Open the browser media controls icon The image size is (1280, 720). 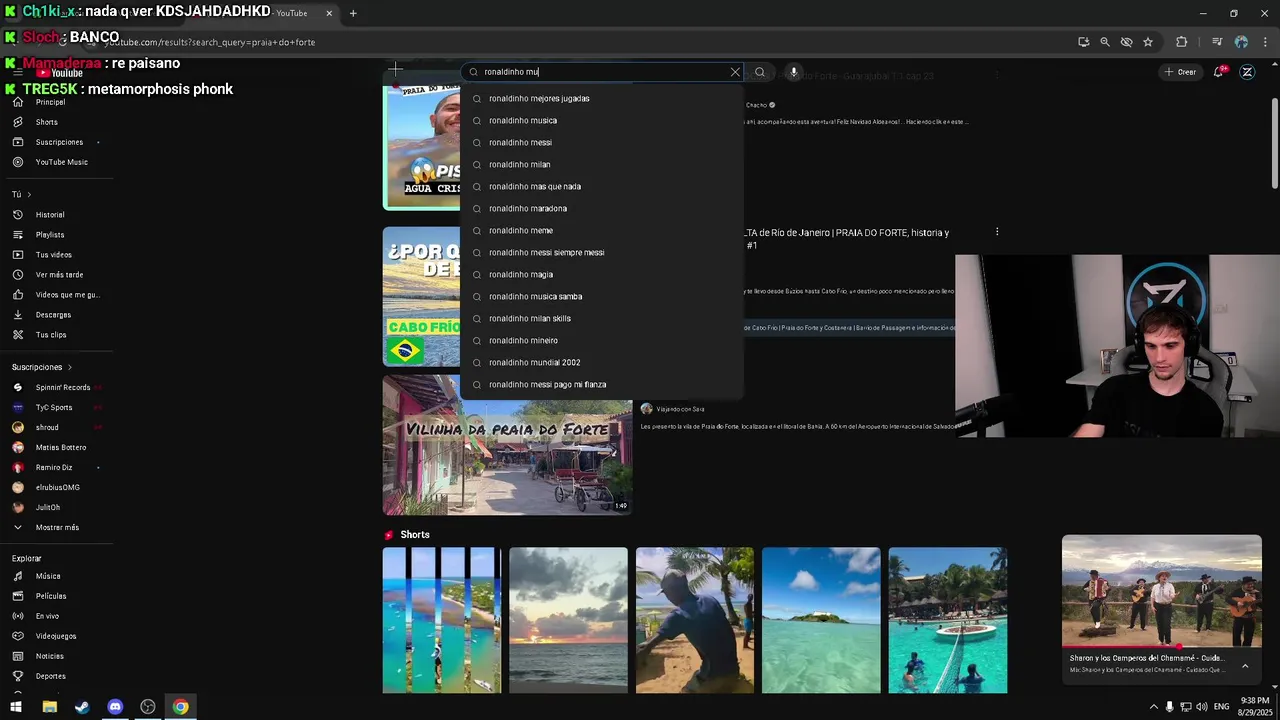tap(1217, 42)
